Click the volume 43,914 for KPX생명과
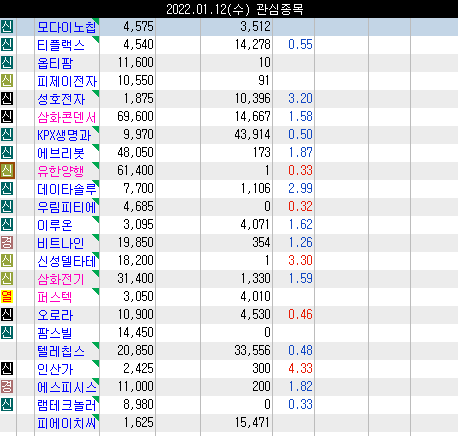 pos(252,134)
